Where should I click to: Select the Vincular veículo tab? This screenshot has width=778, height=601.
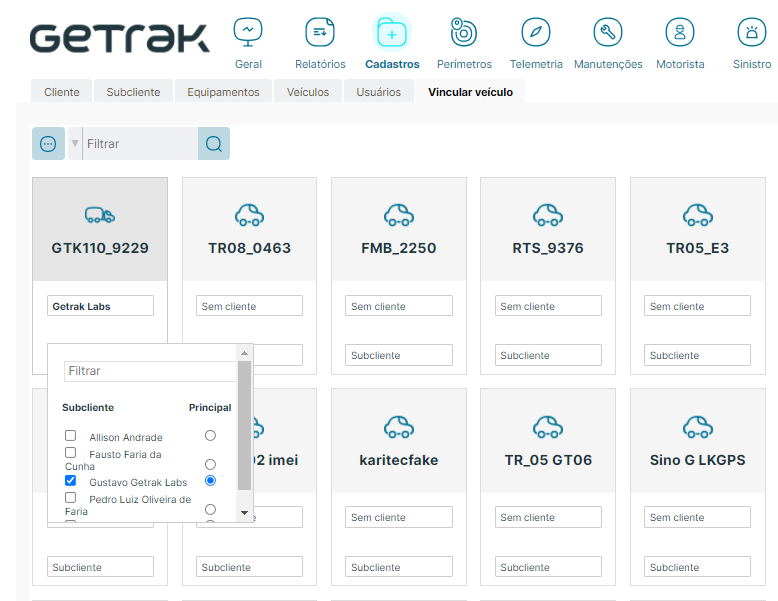pos(470,91)
